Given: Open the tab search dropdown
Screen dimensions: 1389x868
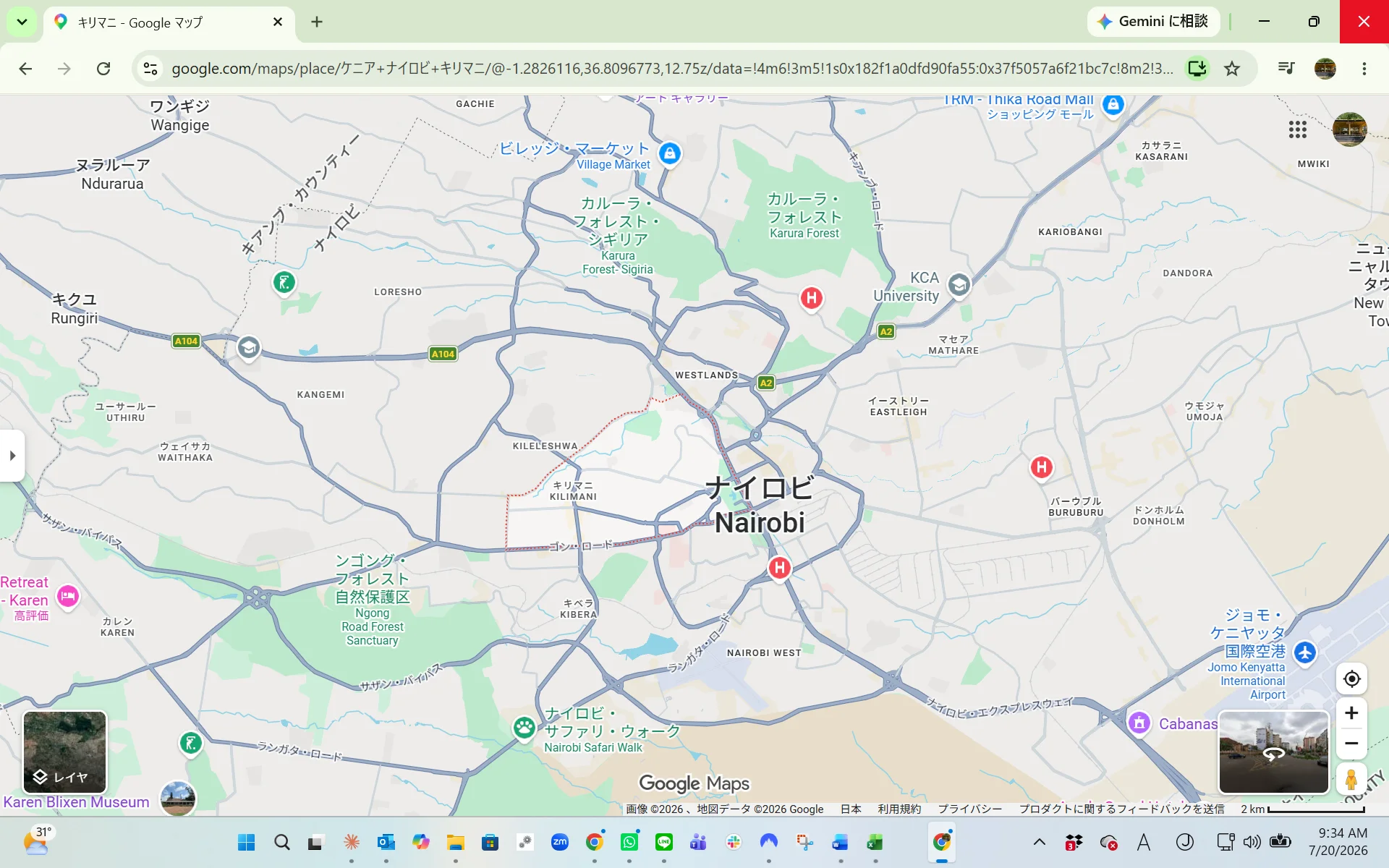Looking at the screenshot, I should [22, 22].
